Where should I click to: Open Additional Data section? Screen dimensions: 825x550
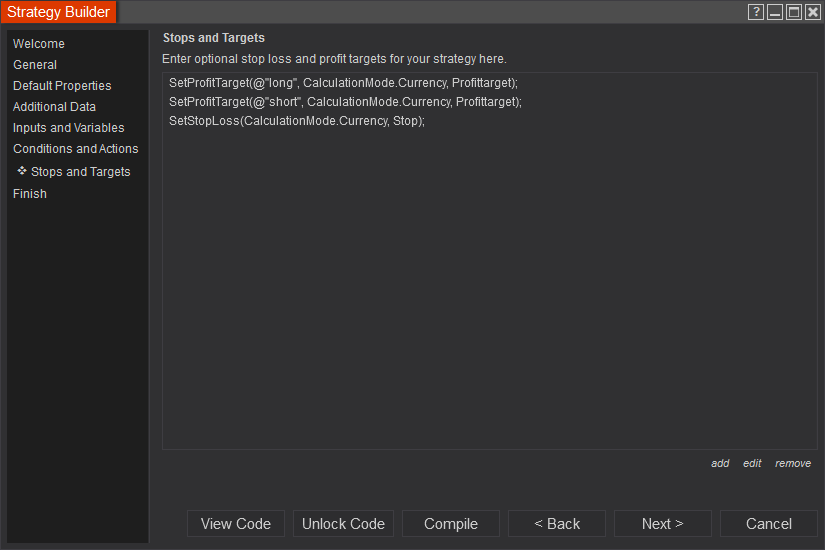pos(54,107)
